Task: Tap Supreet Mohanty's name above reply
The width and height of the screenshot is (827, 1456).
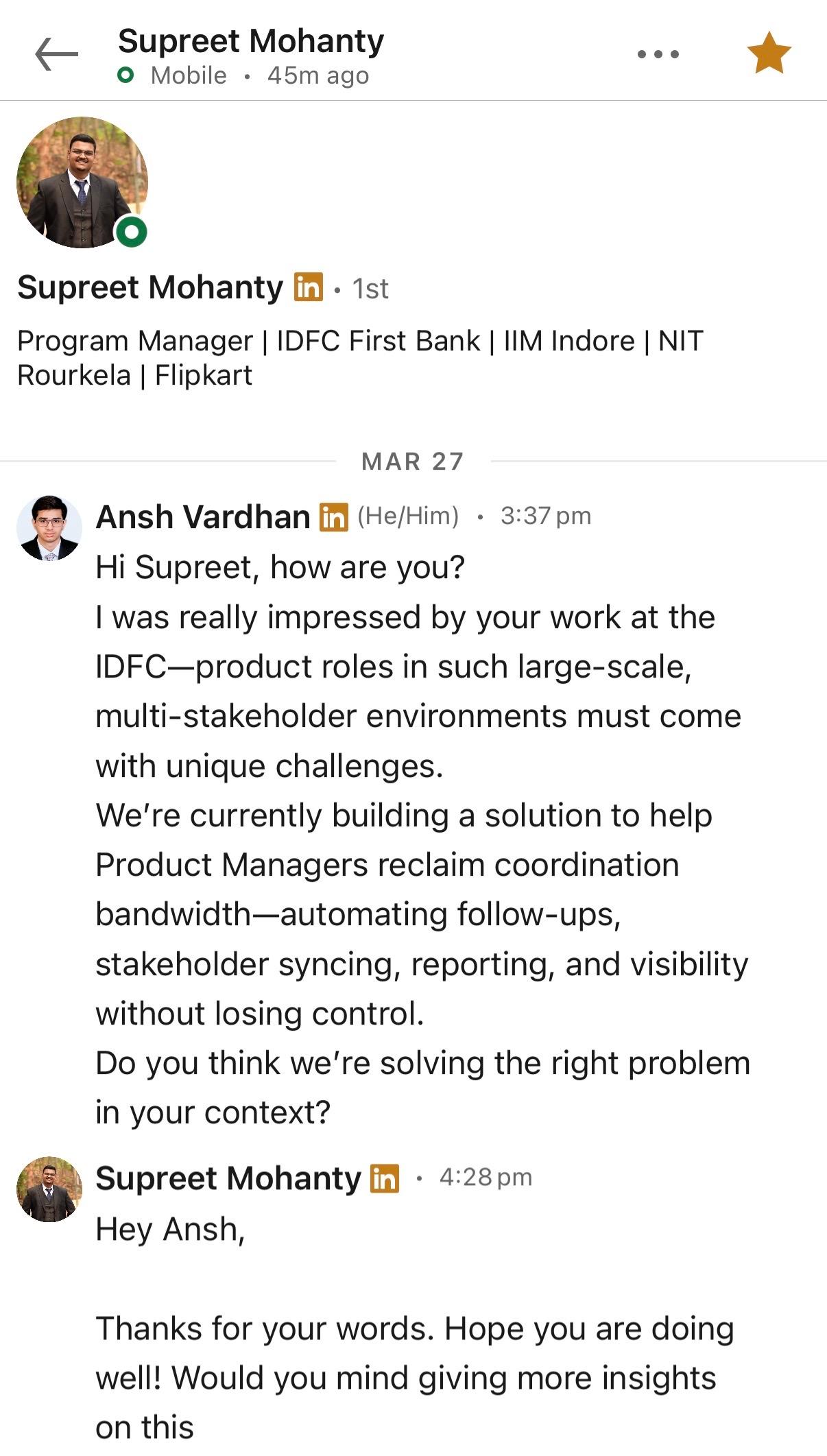Action: pyautogui.click(x=228, y=1178)
